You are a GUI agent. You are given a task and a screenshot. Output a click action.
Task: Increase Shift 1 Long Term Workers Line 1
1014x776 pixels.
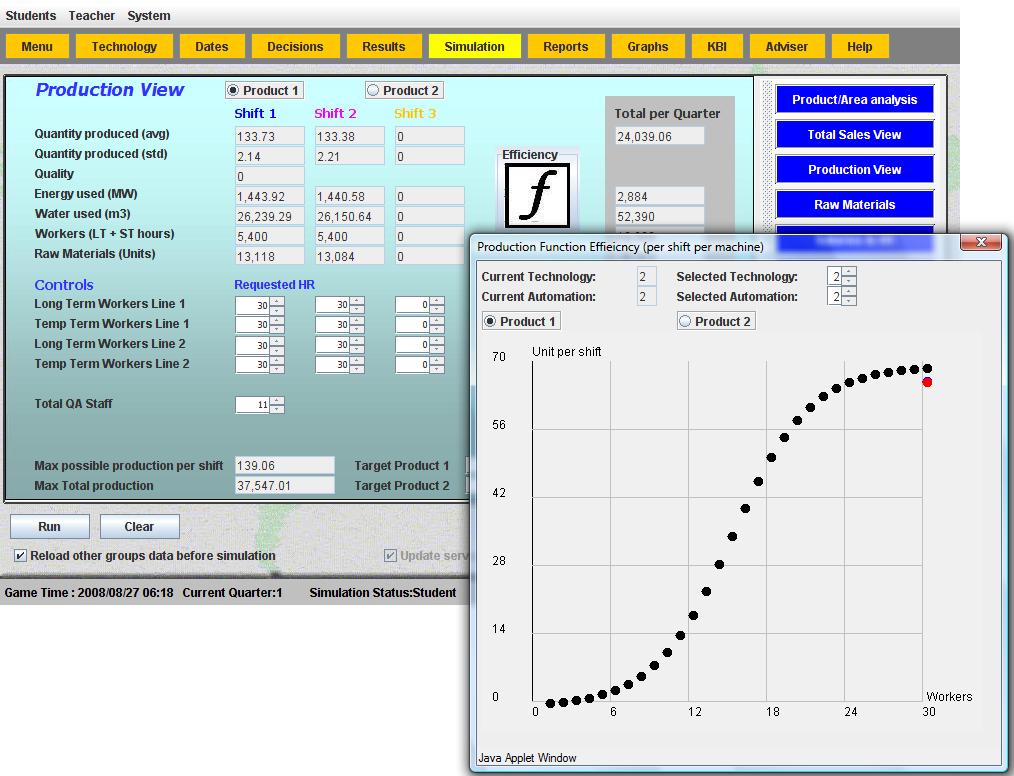tap(277, 300)
